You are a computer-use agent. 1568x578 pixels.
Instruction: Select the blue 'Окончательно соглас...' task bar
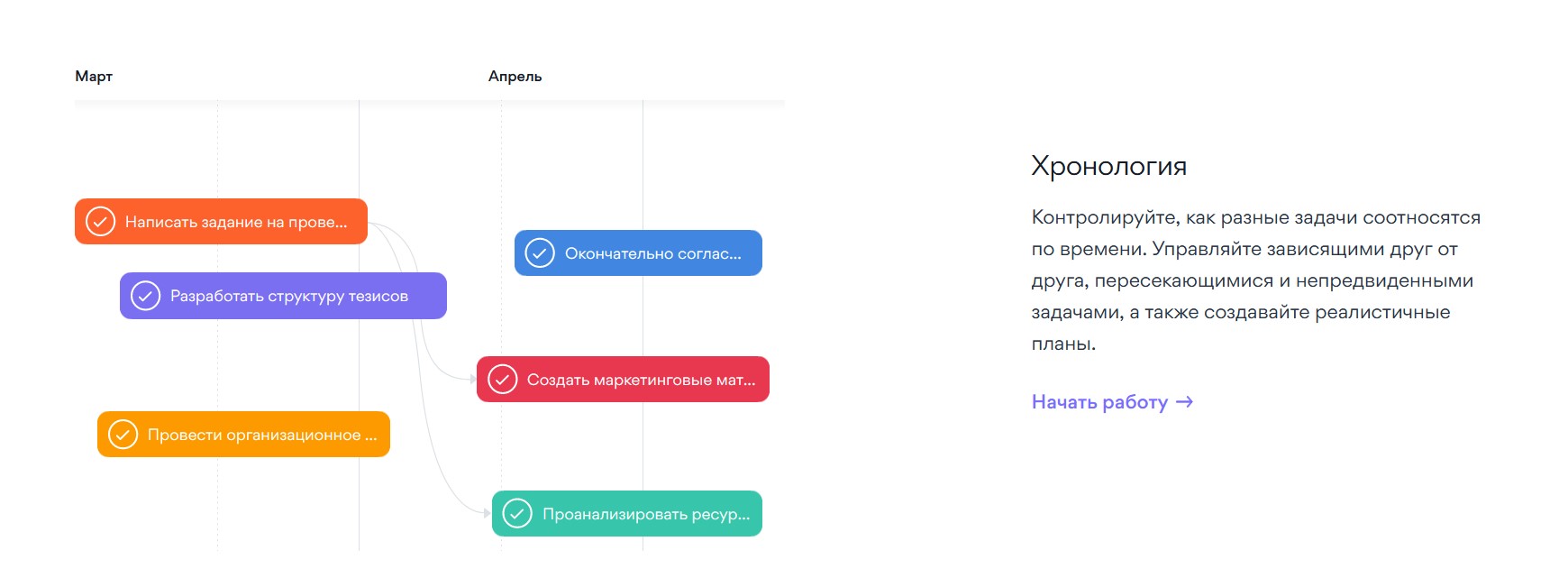[x=653, y=253]
